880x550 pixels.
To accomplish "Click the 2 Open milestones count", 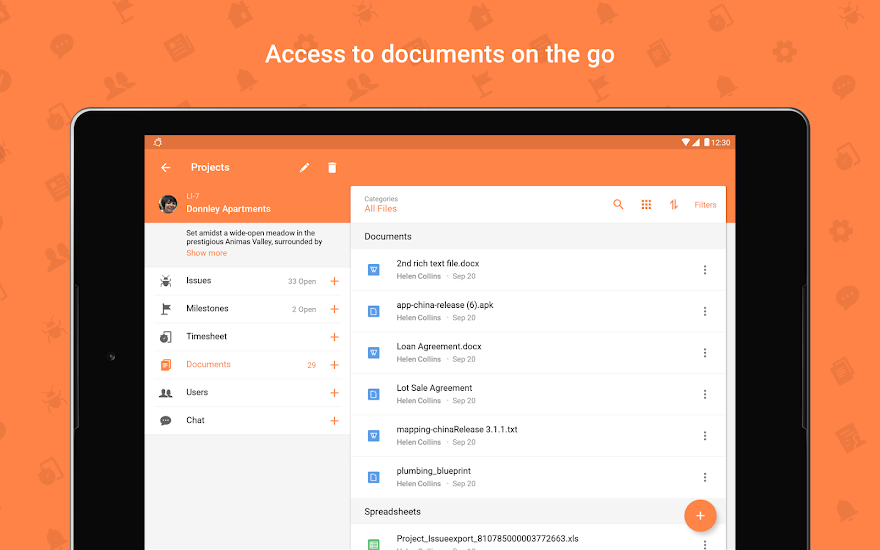I will click(304, 309).
